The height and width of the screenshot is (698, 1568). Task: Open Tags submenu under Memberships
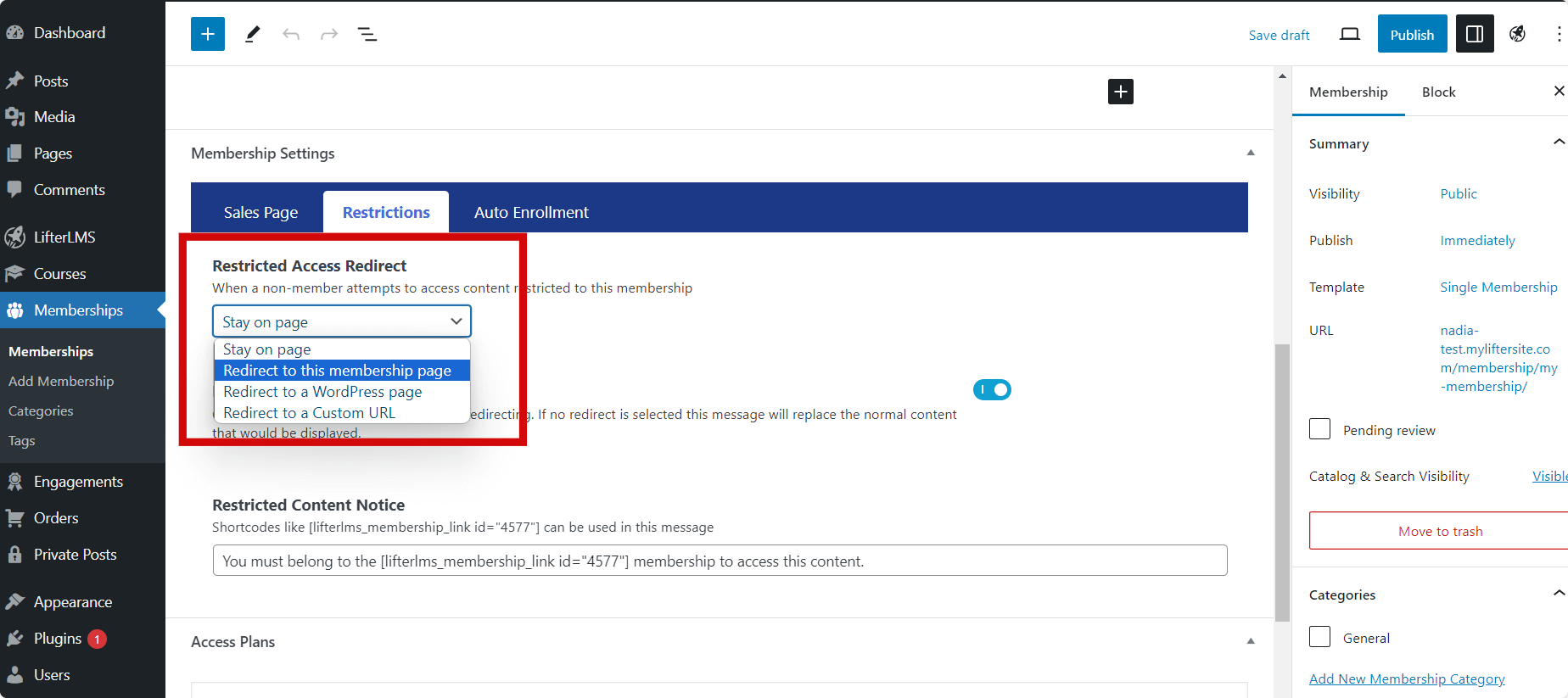click(22, 440)
